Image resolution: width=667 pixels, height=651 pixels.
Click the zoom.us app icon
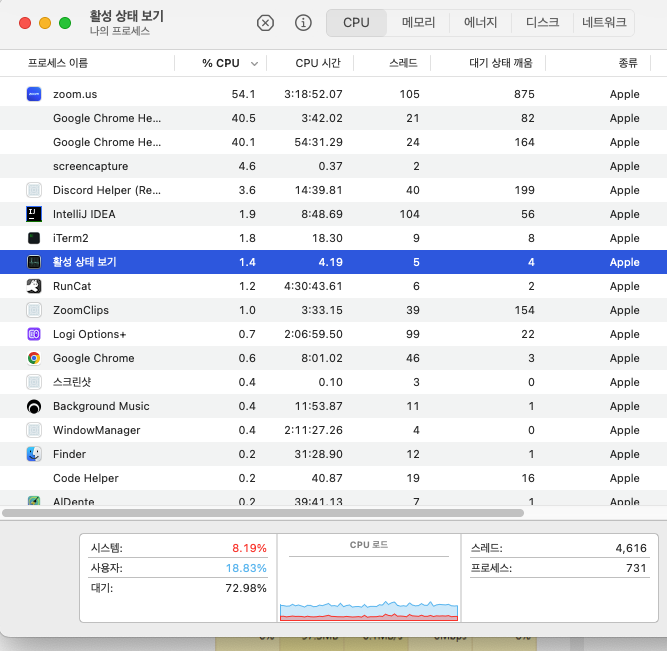(34, 94)
